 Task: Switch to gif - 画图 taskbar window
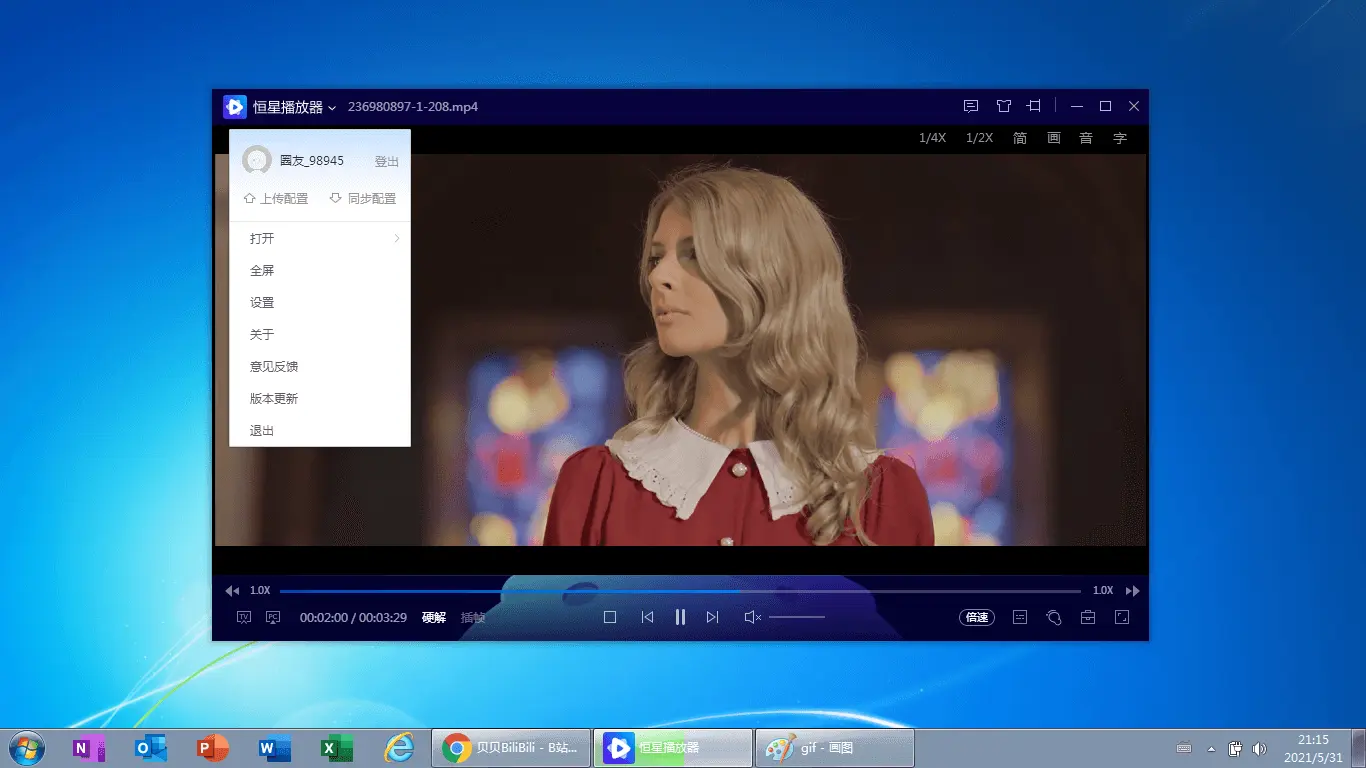(x=835, y=748)
